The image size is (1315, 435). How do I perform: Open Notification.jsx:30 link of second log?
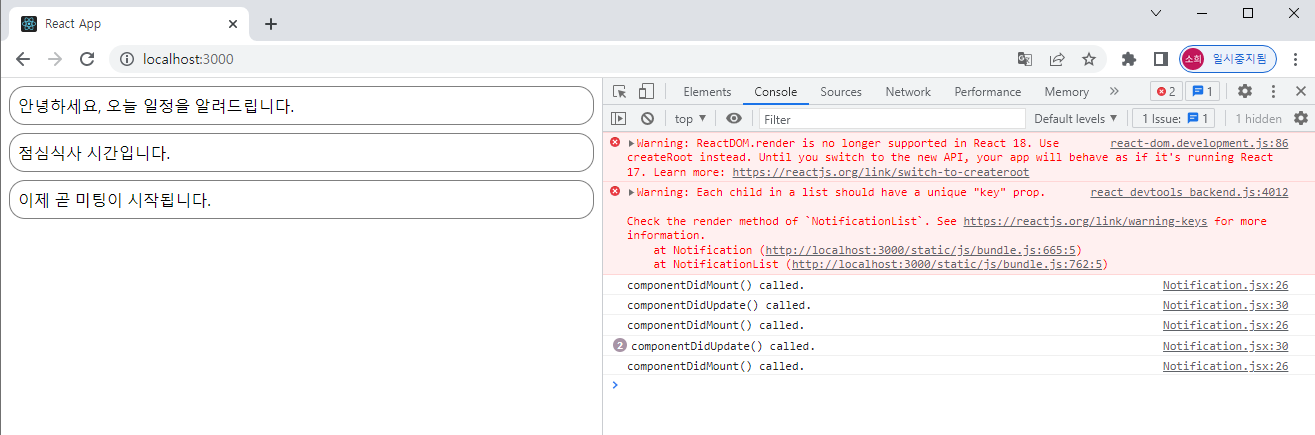click(x=1225, y=305)
